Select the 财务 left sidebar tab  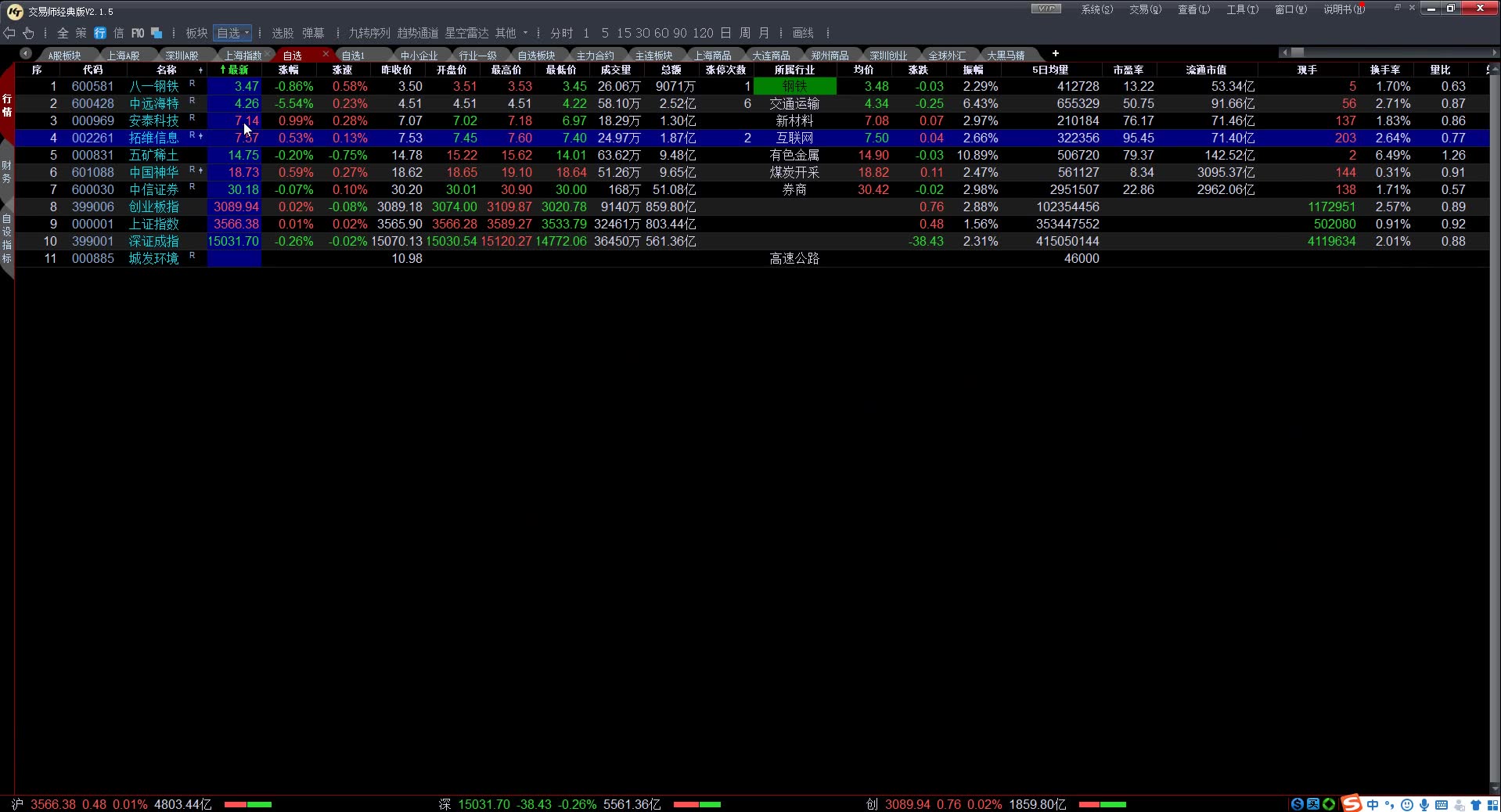tap(7, 172)
